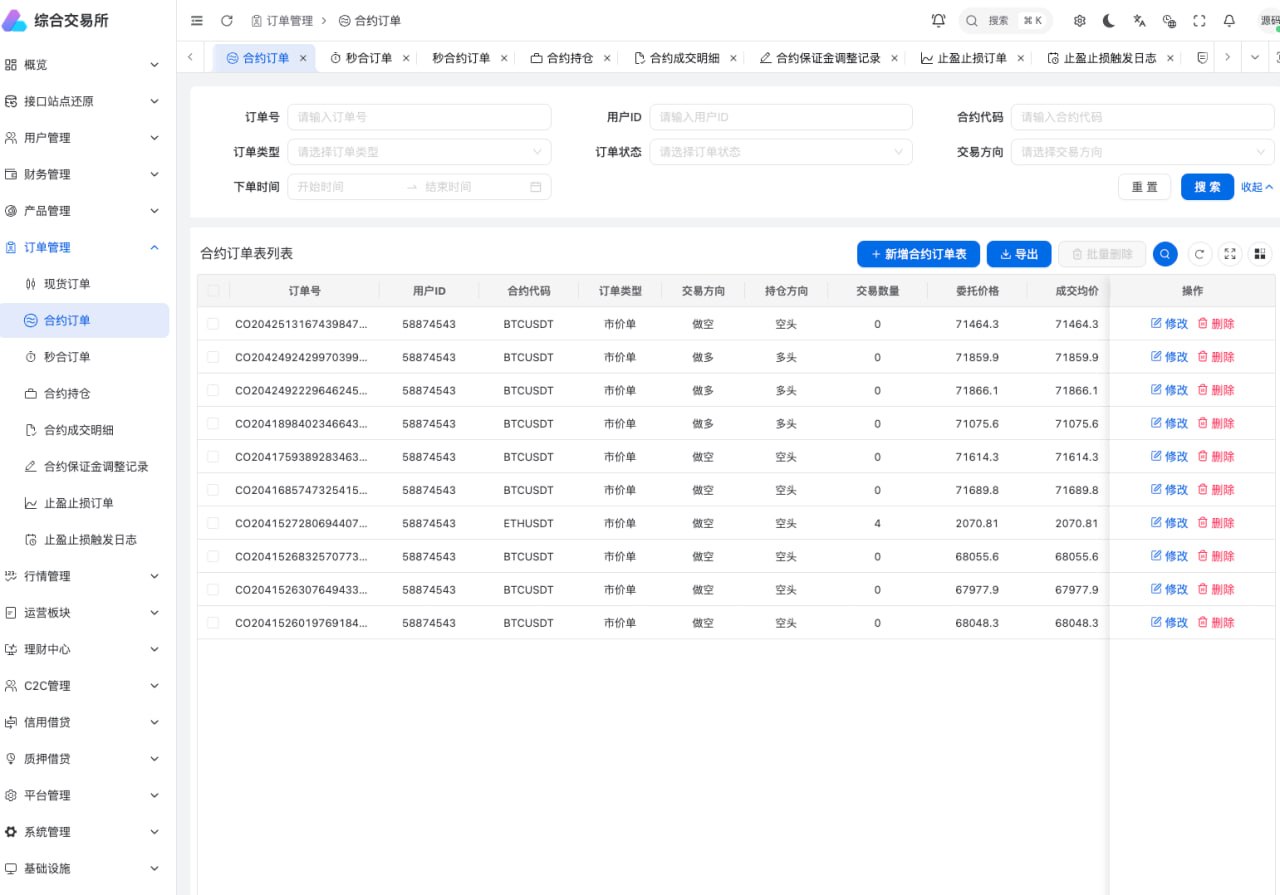This screenshot has height=895, width=1280.
Task: Open the 交易方向 dropdown filter
Action: click(1142, 152)
